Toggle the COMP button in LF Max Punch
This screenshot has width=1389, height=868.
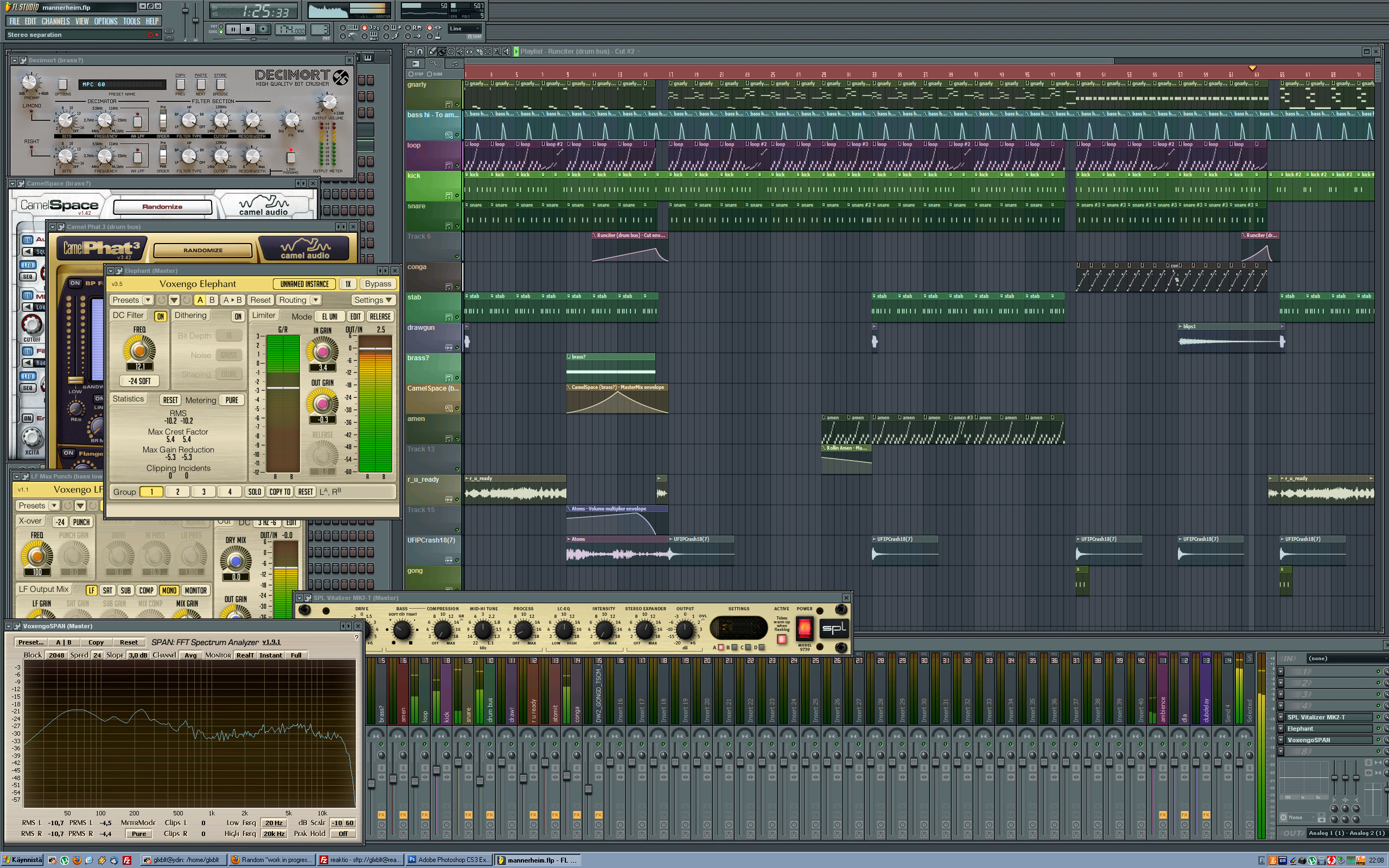pos(146,590)
